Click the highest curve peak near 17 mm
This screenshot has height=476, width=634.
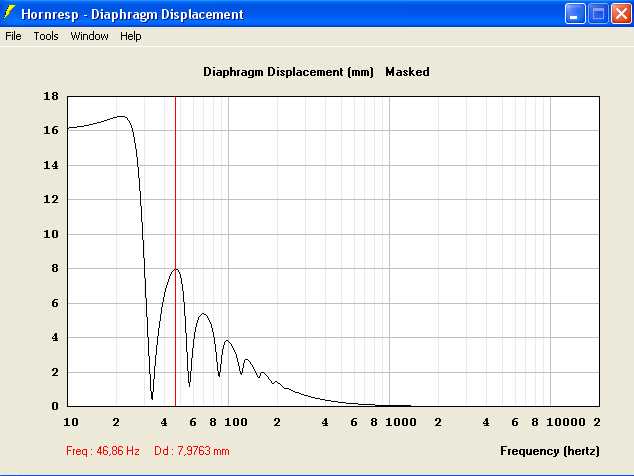tap(122, 116)
